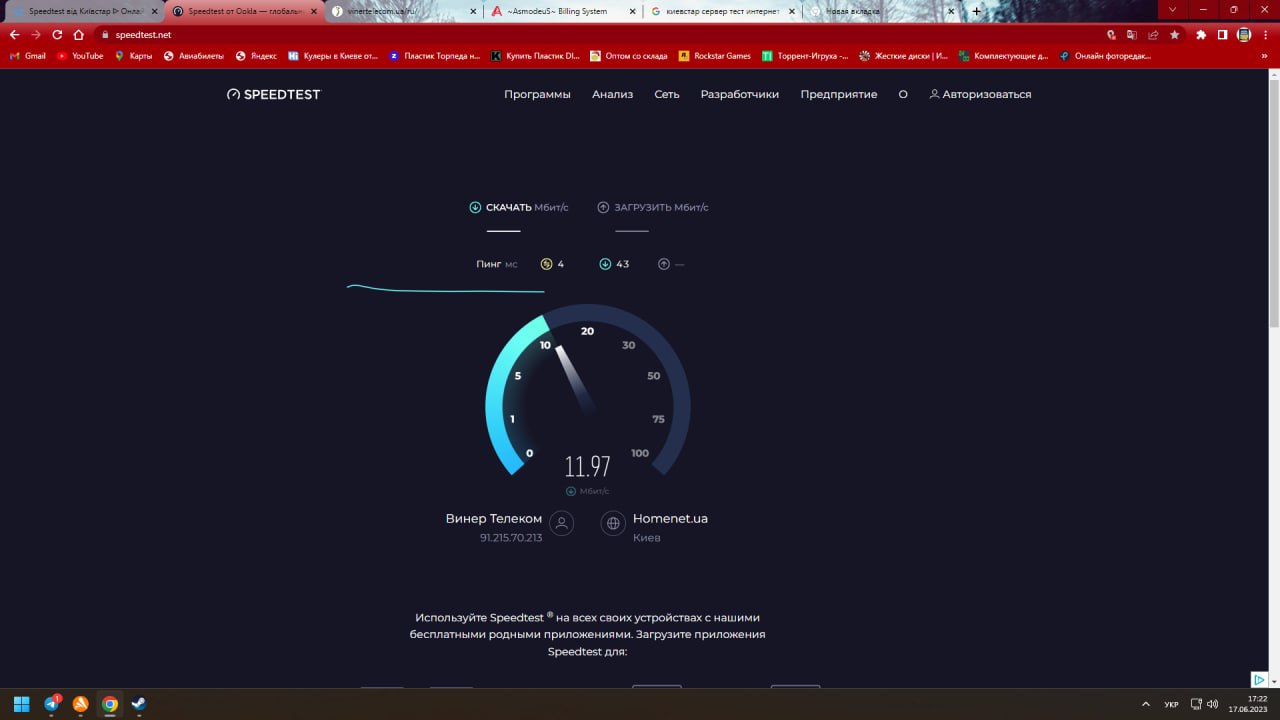Open the volume control in tray
Screen dimensions: 1280x720
1212,704
